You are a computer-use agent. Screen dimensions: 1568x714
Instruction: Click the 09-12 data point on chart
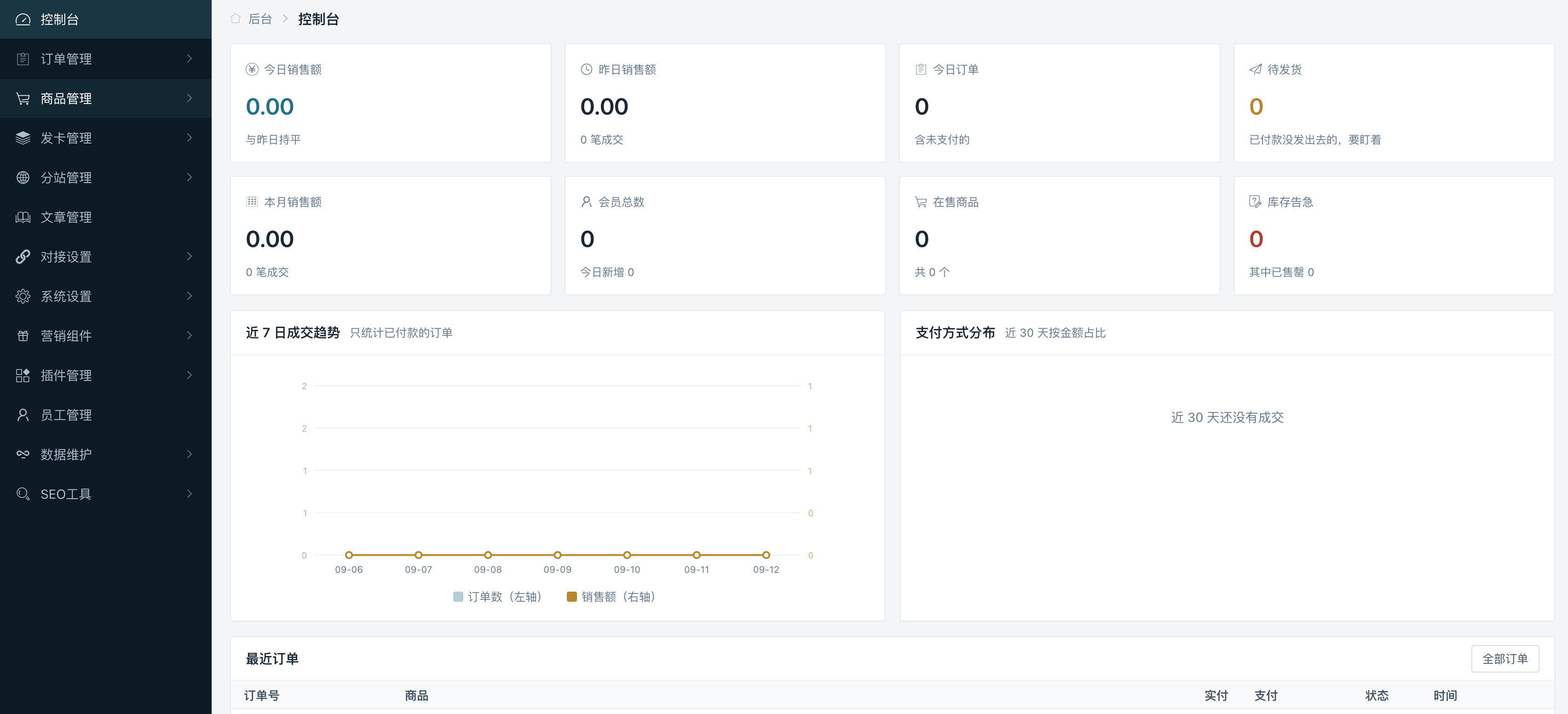coord(766,555)
